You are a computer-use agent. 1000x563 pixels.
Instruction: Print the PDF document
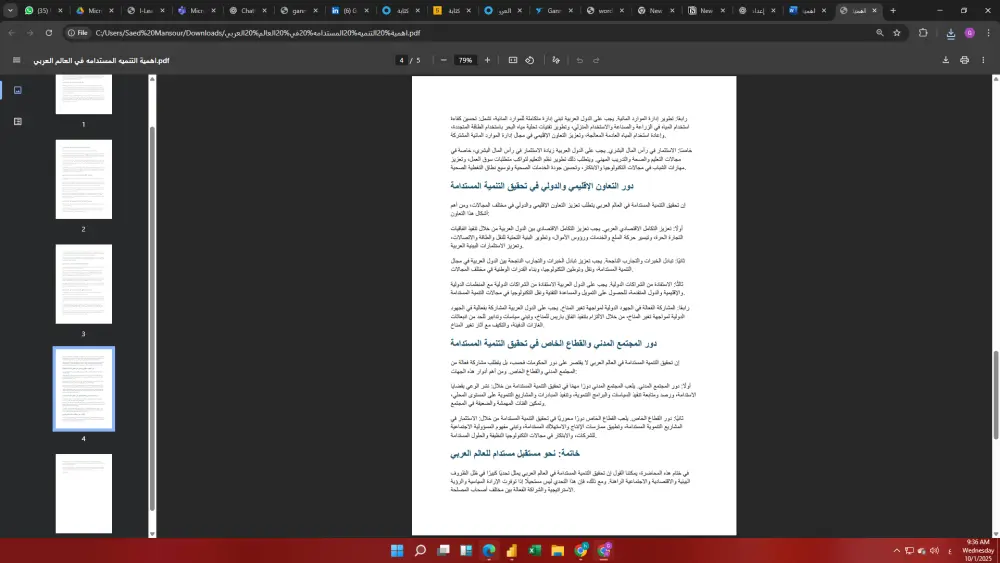pyautogui.click(x=964, y=60)
